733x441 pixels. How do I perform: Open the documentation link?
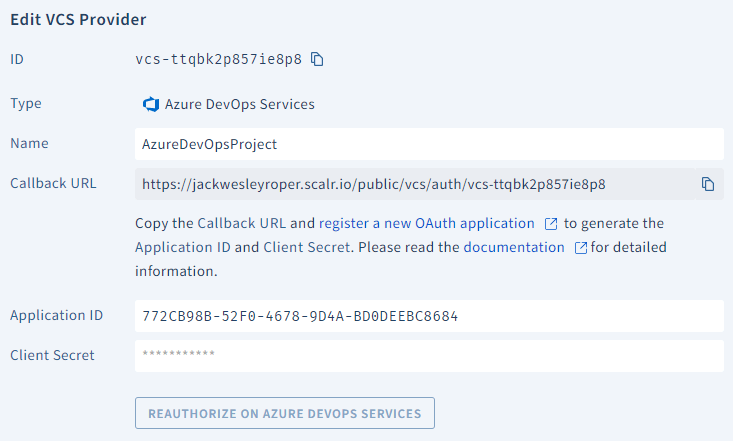pyautogui.click(x=514, y=247)
